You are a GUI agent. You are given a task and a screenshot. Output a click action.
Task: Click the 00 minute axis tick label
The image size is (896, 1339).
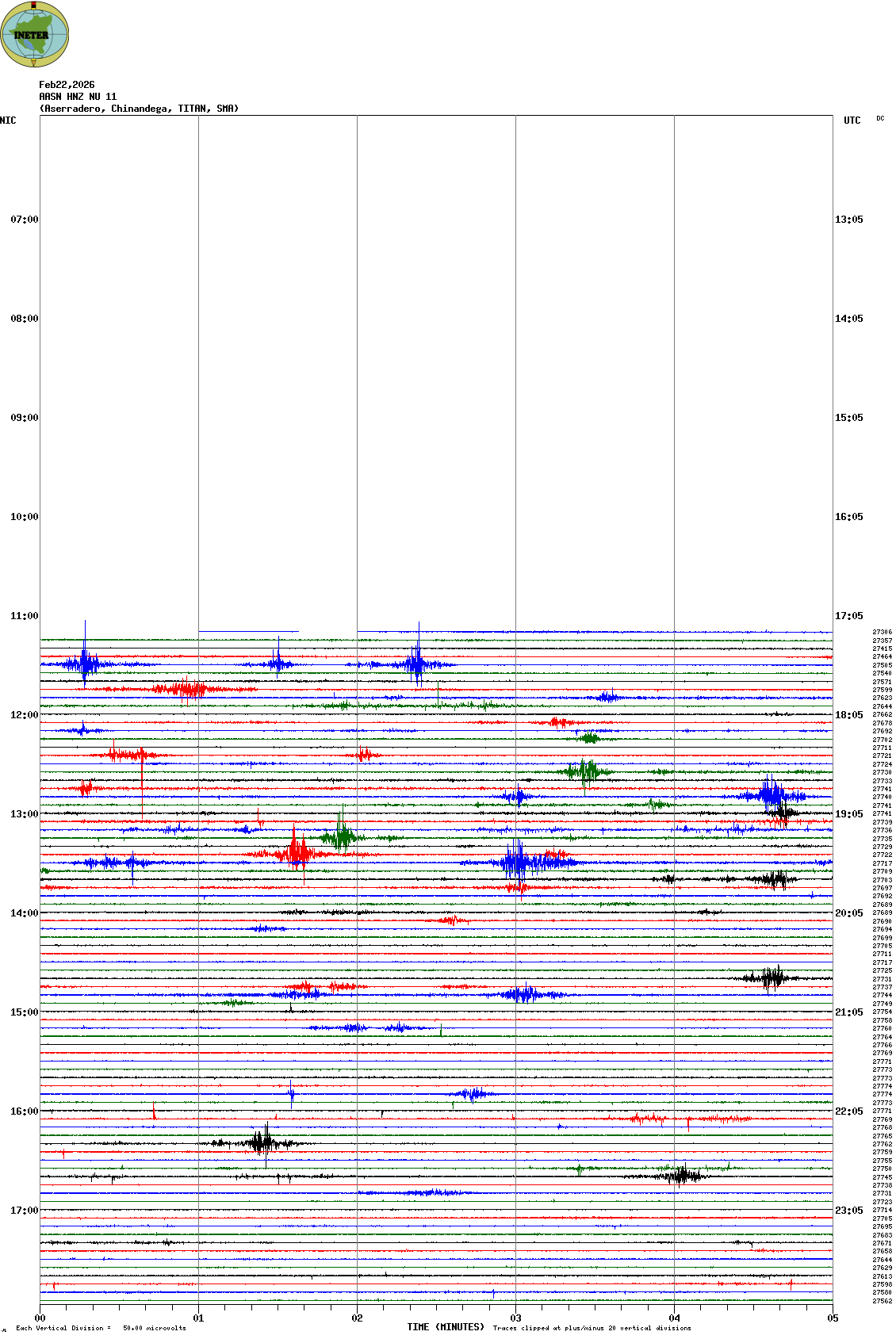click(40, 1318)
